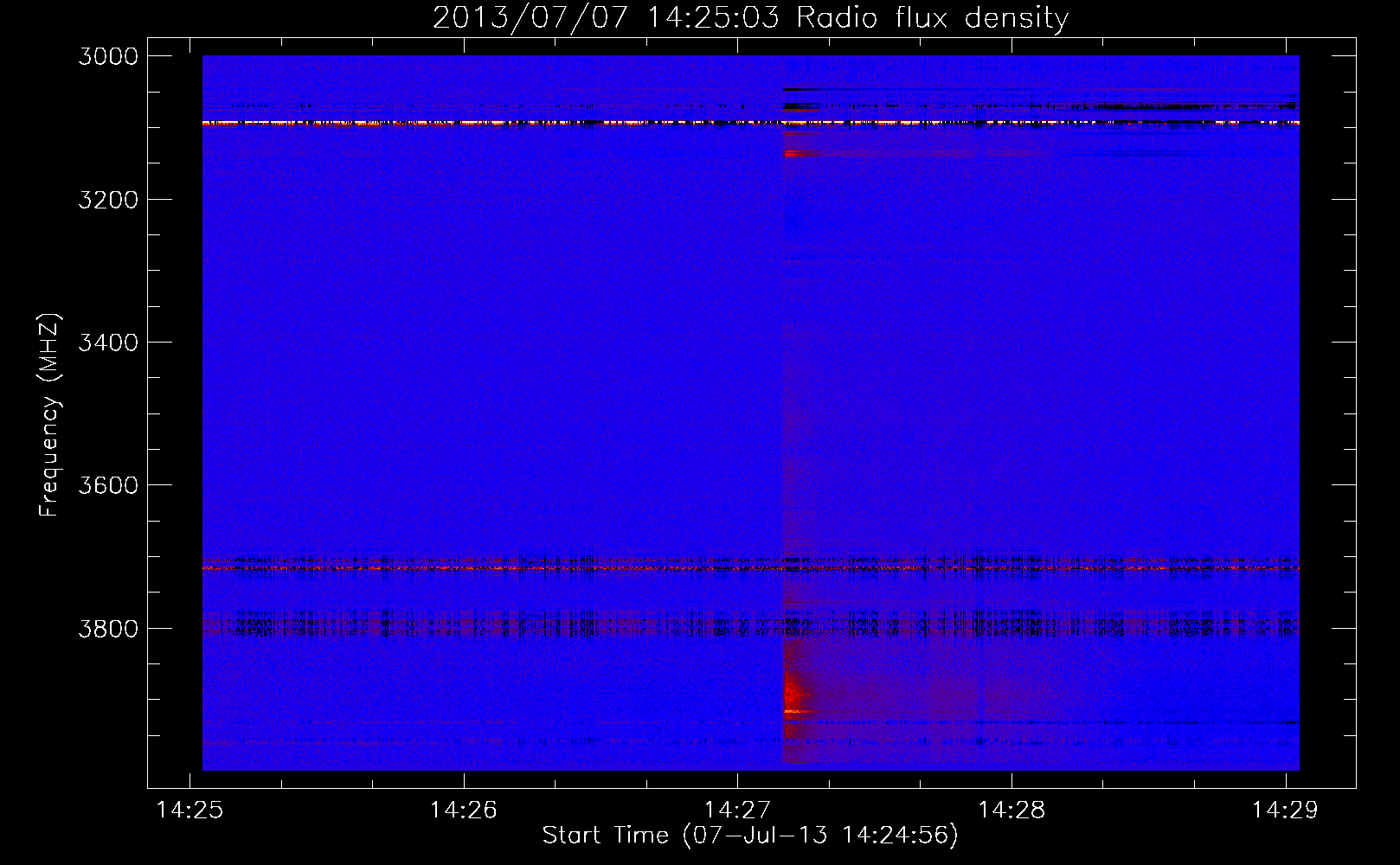Viewport: 1400px width, 865px height.
Task: Click the plot title "Radio flux density"
Action: tap(932, 17)
